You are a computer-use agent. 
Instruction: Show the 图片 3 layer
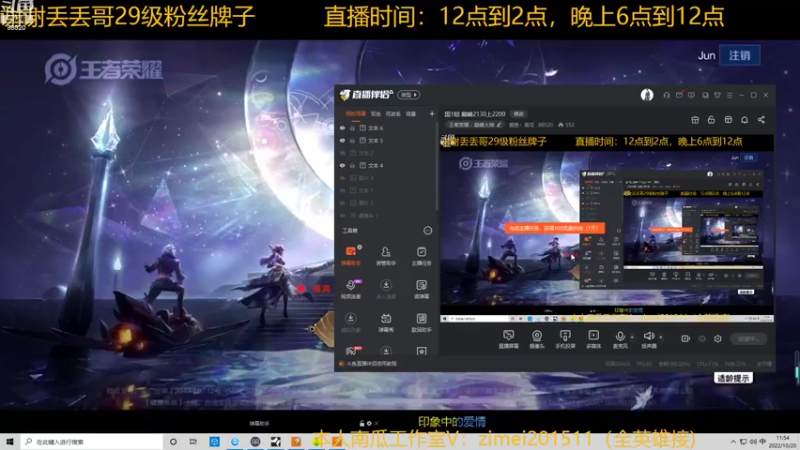342,178
